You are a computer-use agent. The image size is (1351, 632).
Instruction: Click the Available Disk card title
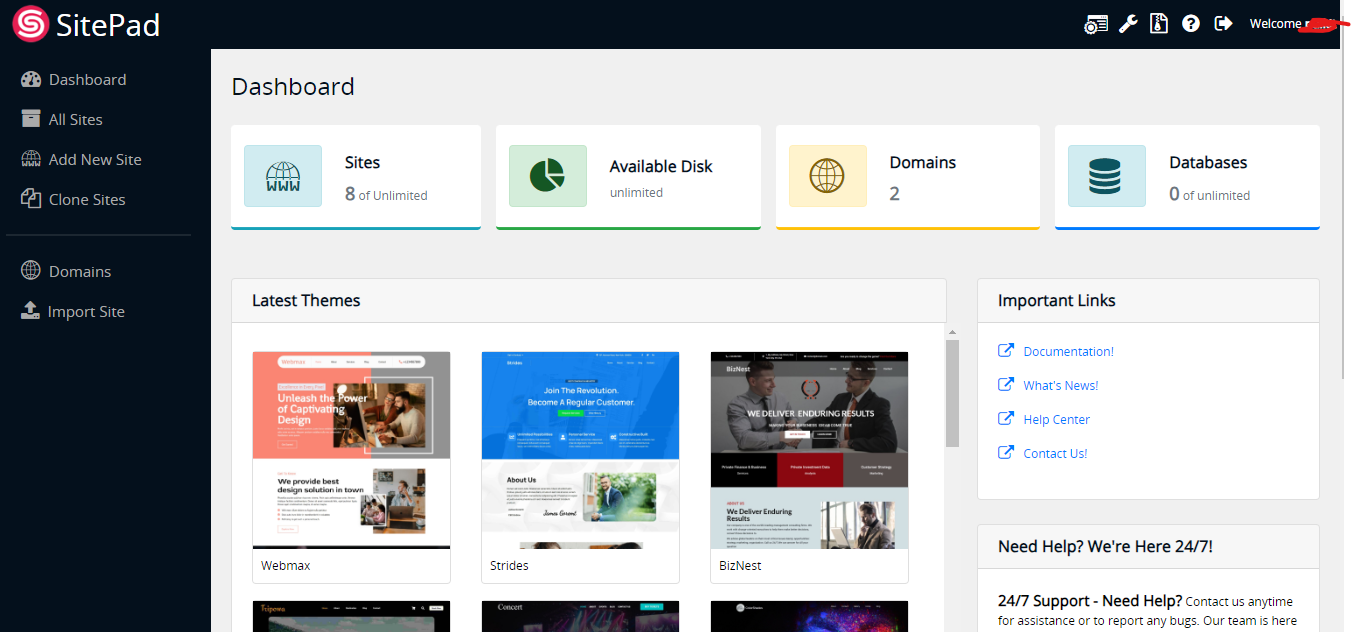[x=661, y=166]
